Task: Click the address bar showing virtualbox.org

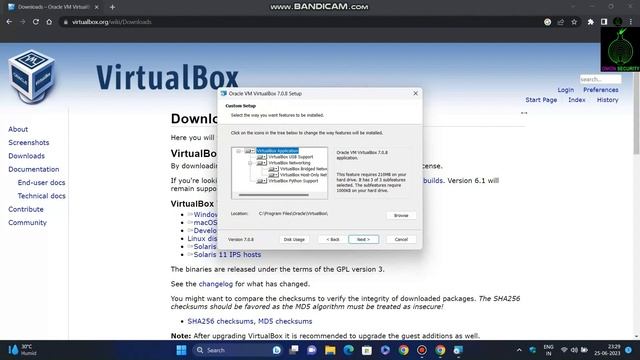Action: 302,22
